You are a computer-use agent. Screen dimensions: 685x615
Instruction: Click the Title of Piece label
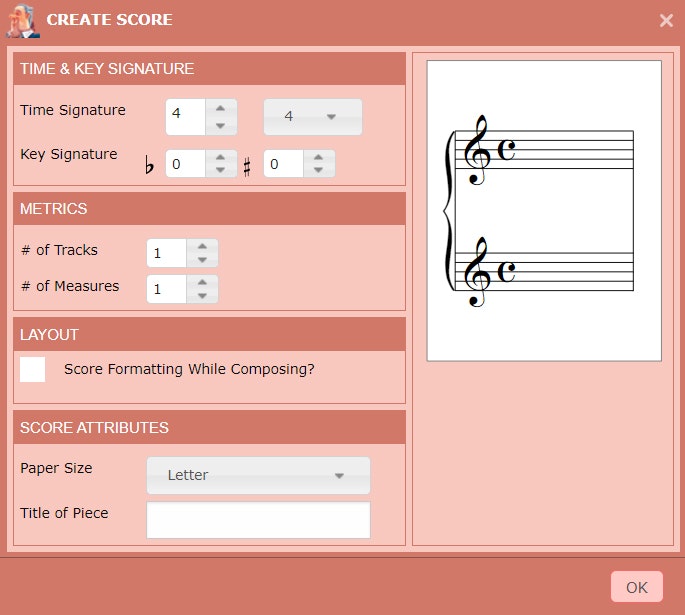coord(64,513)
